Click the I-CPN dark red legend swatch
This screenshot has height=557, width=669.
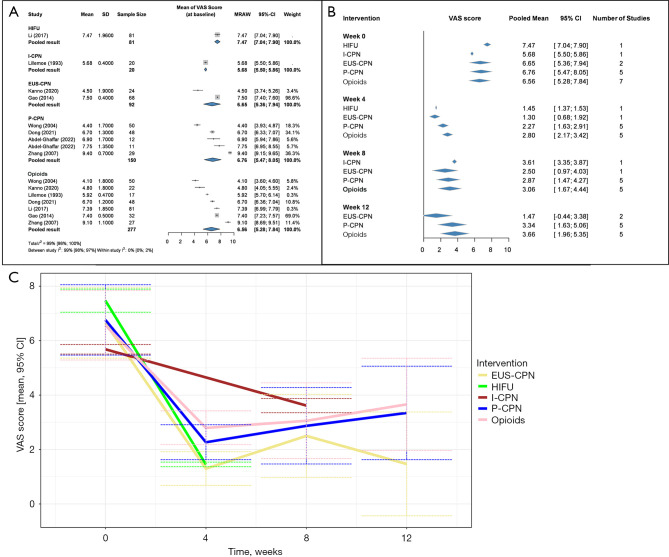(483, 398)
